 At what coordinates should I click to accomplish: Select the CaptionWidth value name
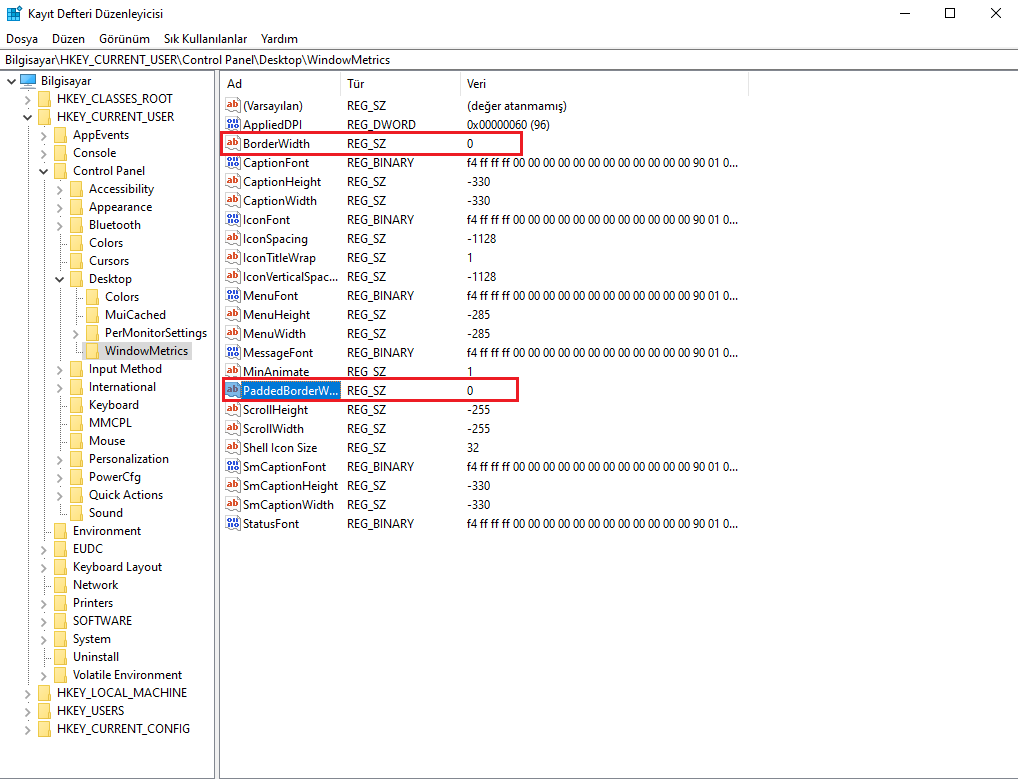pos(280,201)
